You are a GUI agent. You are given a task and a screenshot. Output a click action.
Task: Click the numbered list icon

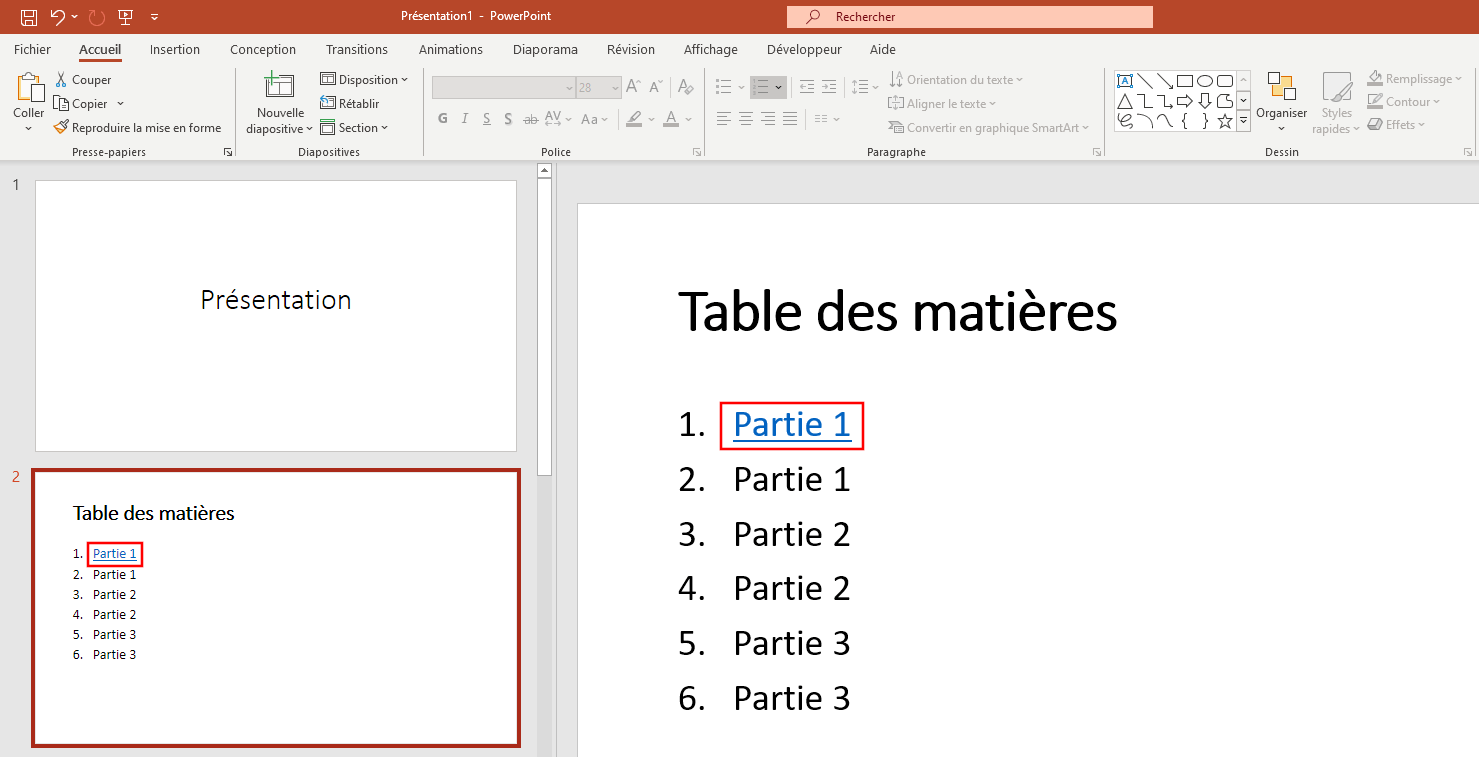point(762,88)
